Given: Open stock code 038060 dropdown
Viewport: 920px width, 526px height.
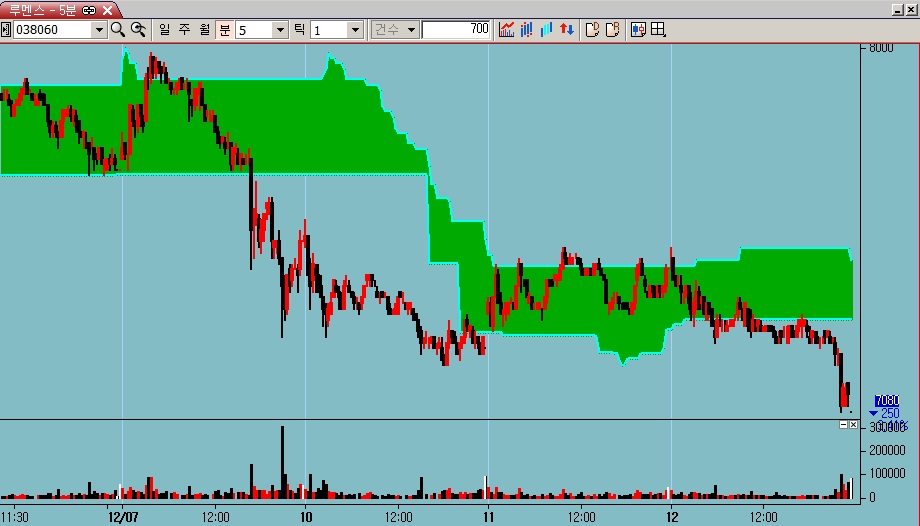Looking at the screenshot, I should (98, 30).
